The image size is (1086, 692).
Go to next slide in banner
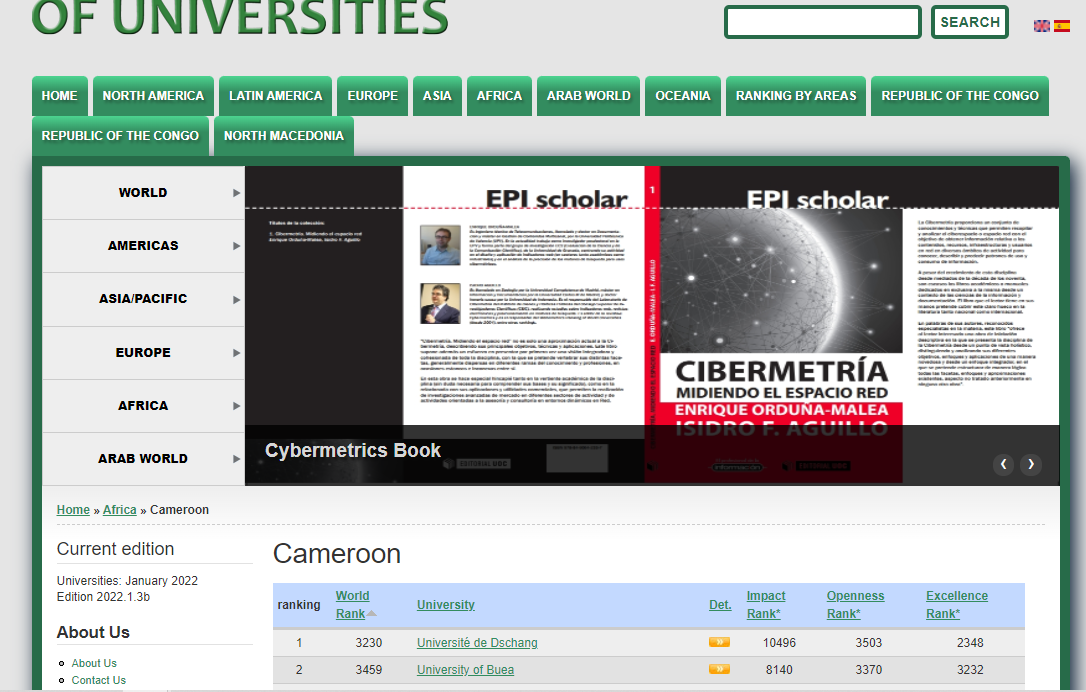[x=1031, y=464]
